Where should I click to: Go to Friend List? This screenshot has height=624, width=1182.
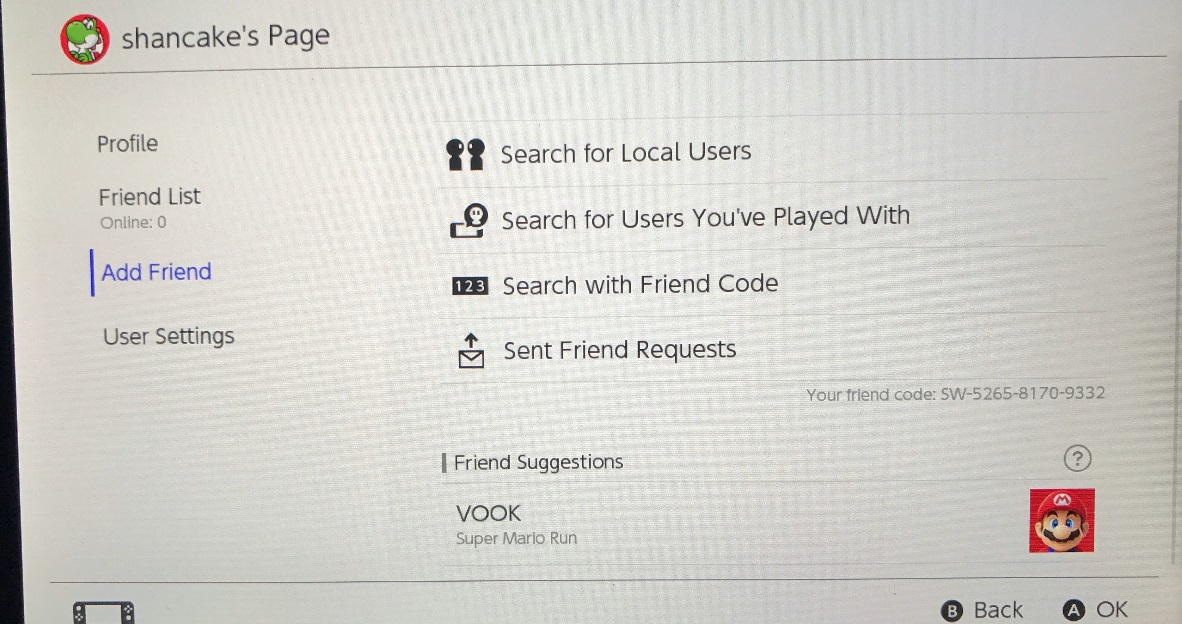coord(149,197)
